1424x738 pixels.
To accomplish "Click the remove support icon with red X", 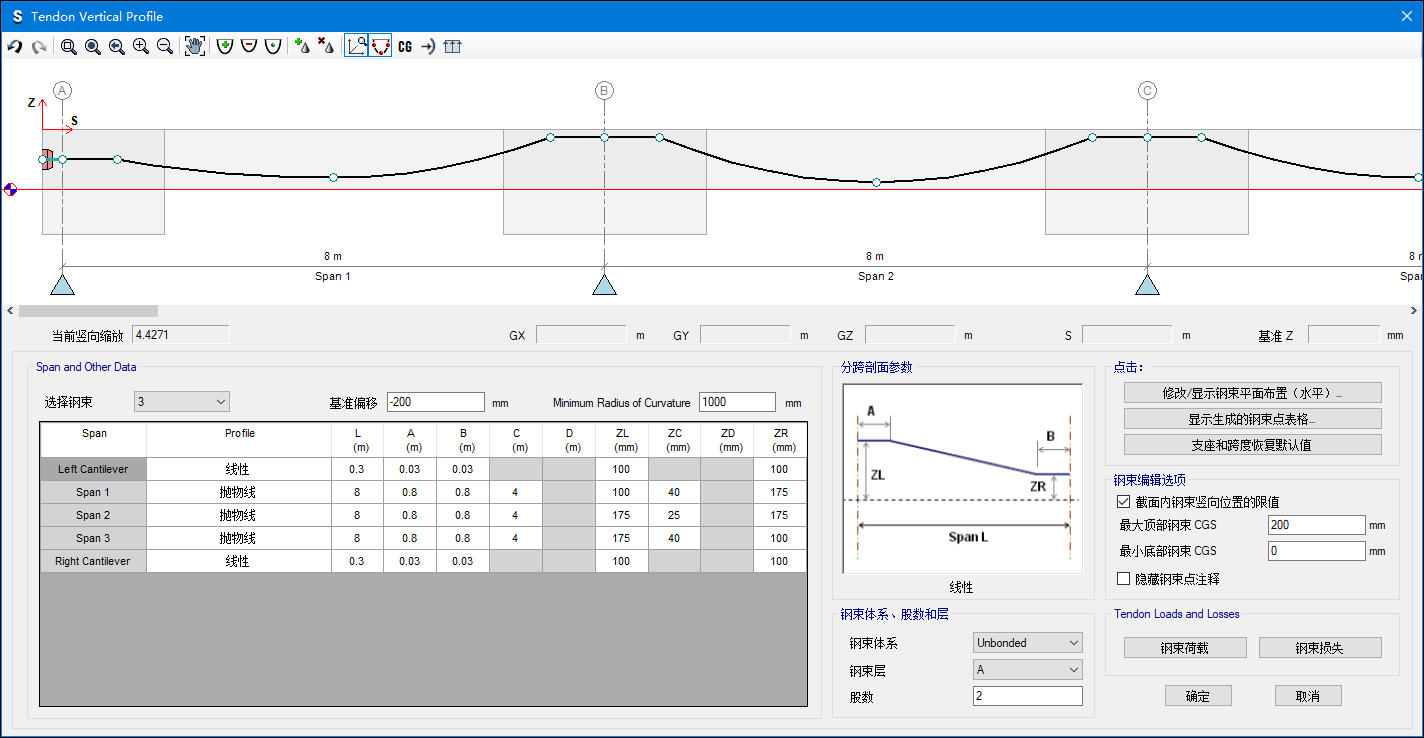I will coord(325,47).
